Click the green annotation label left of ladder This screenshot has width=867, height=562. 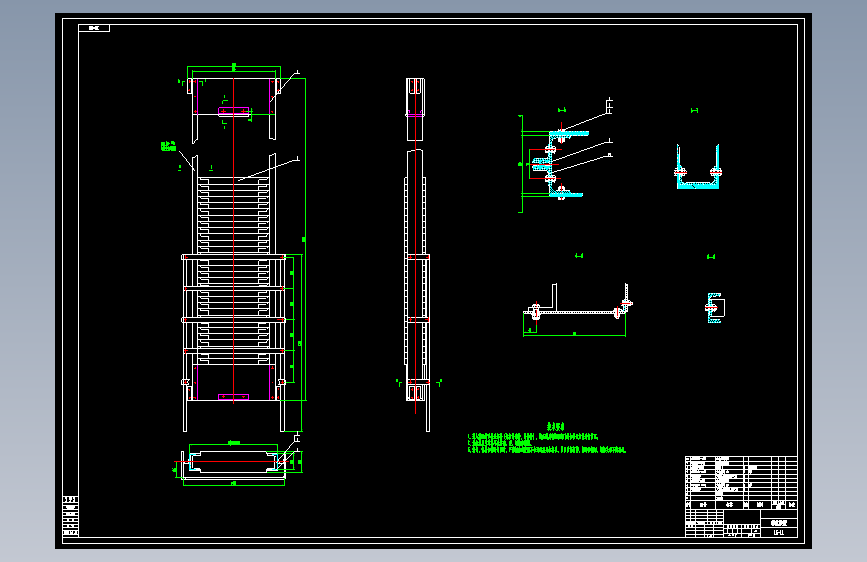coord(169,146)
